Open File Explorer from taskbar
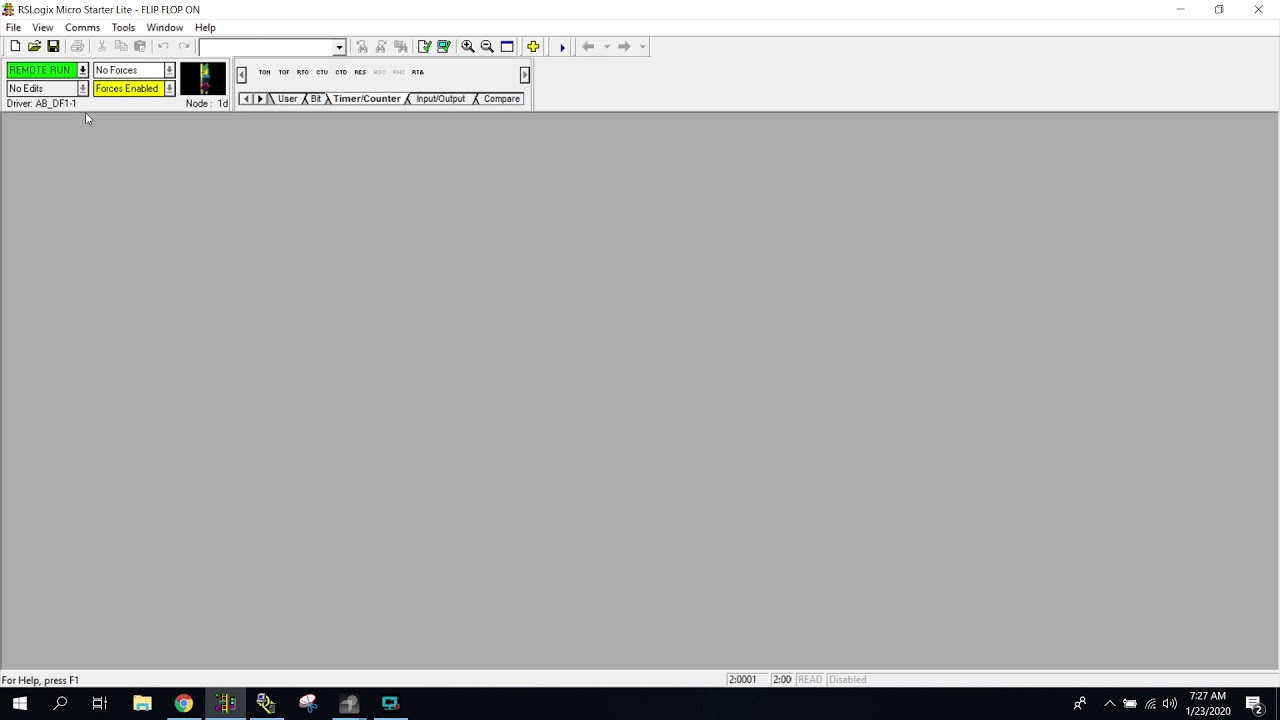The width and height of the screenshot is (1280, 720). pyautogui.click(x=142, y=703)
